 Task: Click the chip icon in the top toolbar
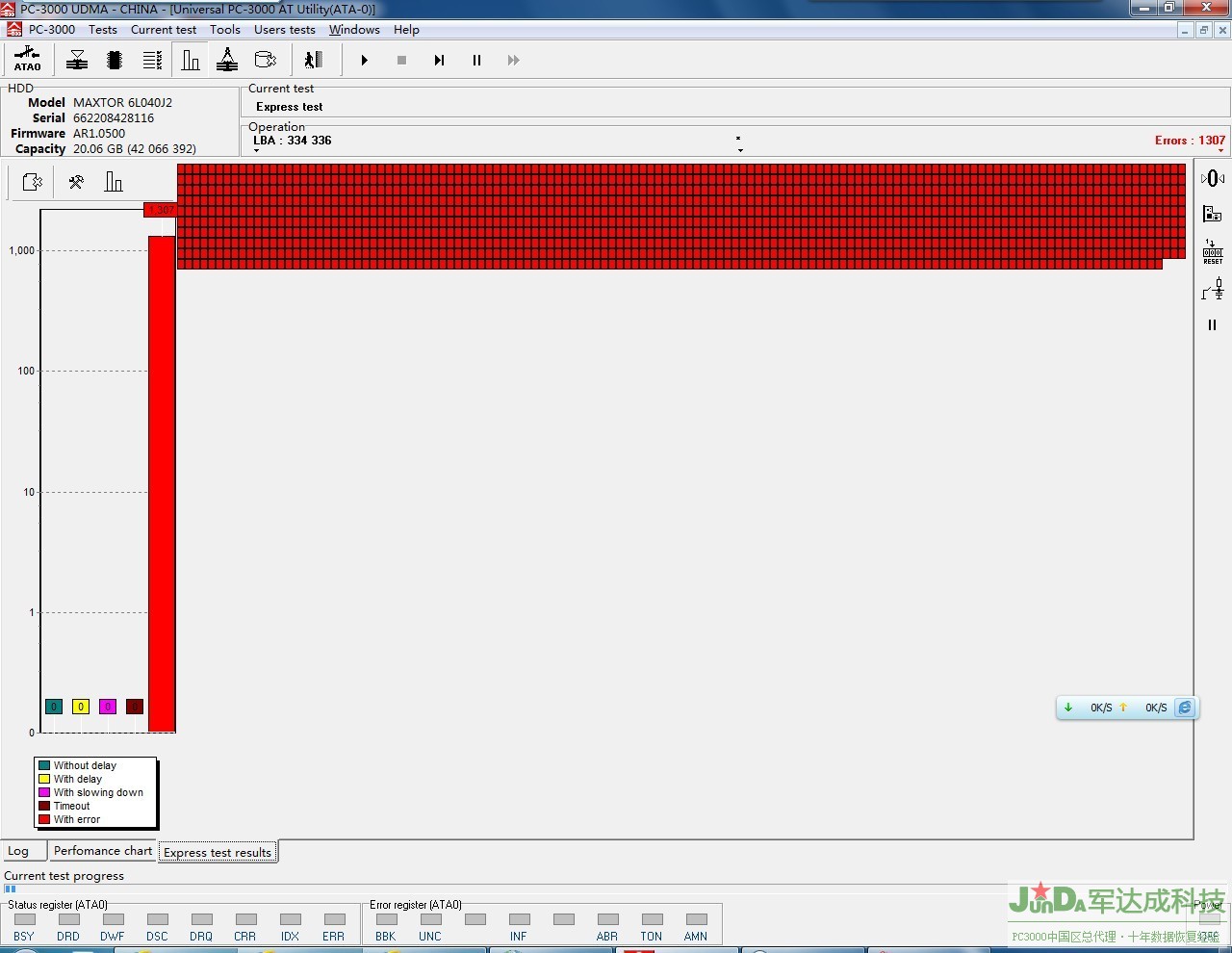tap(115, 60)
